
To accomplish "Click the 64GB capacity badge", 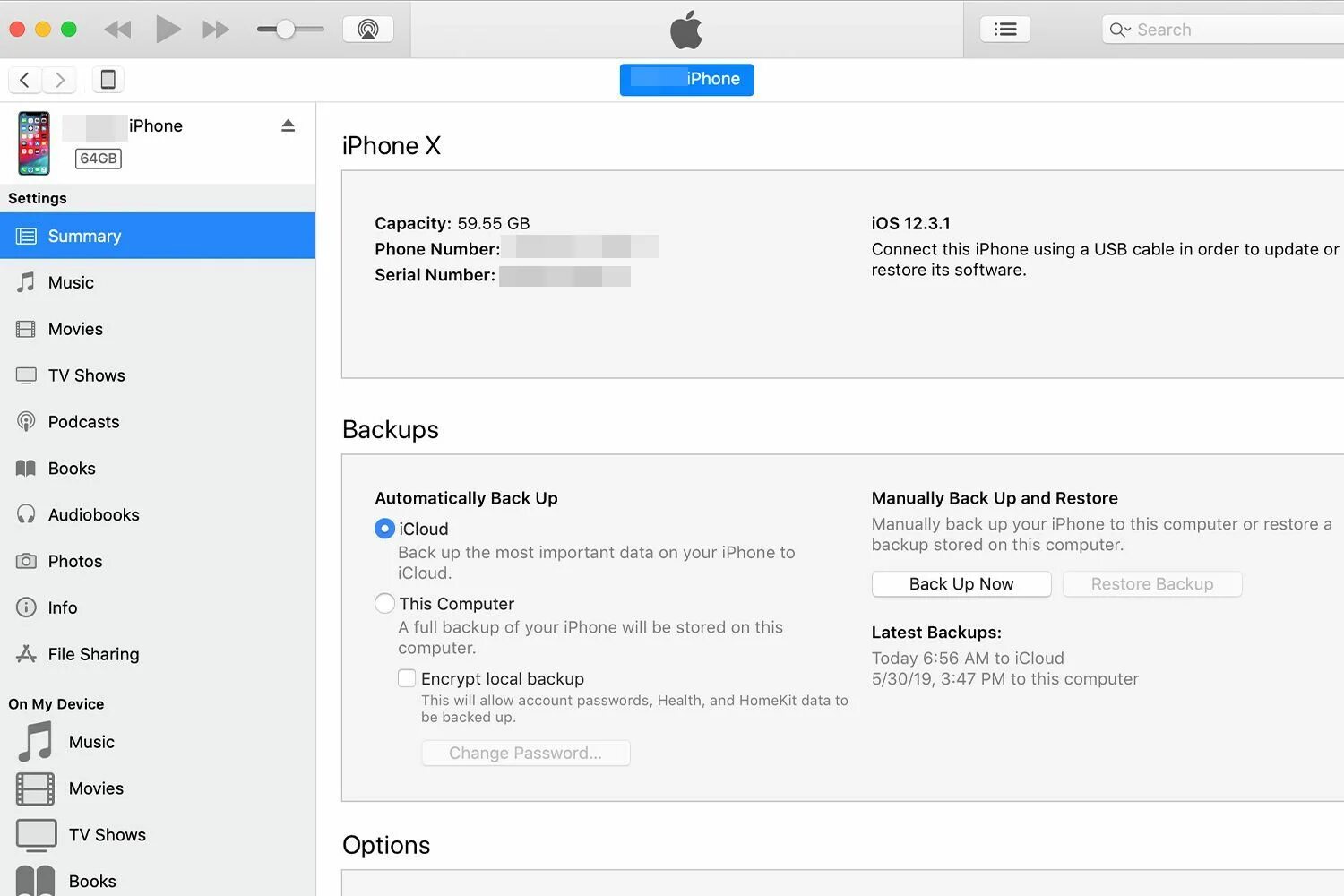I will pyautogui.click(x=99, y=159).
